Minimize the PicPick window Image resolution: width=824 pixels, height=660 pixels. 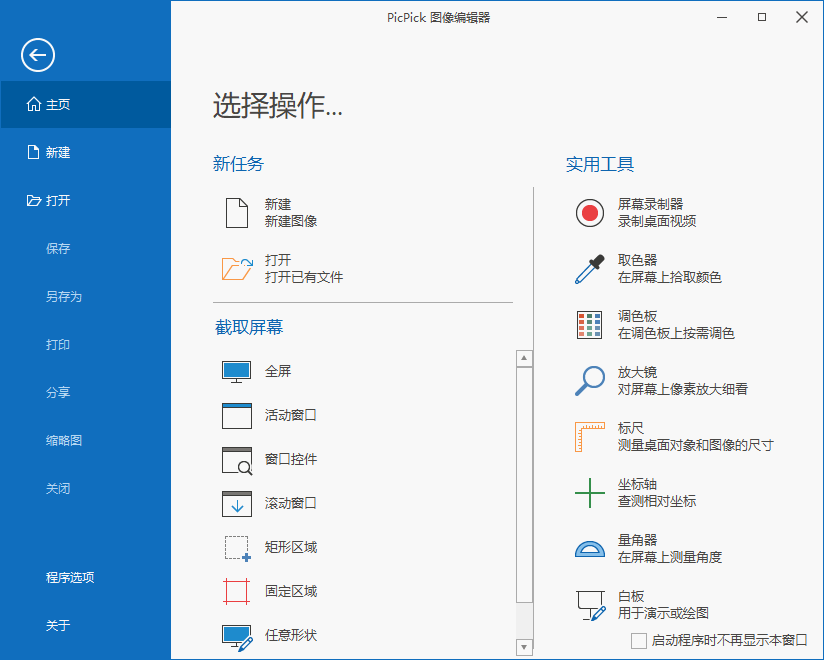click(x=722, y=17)
